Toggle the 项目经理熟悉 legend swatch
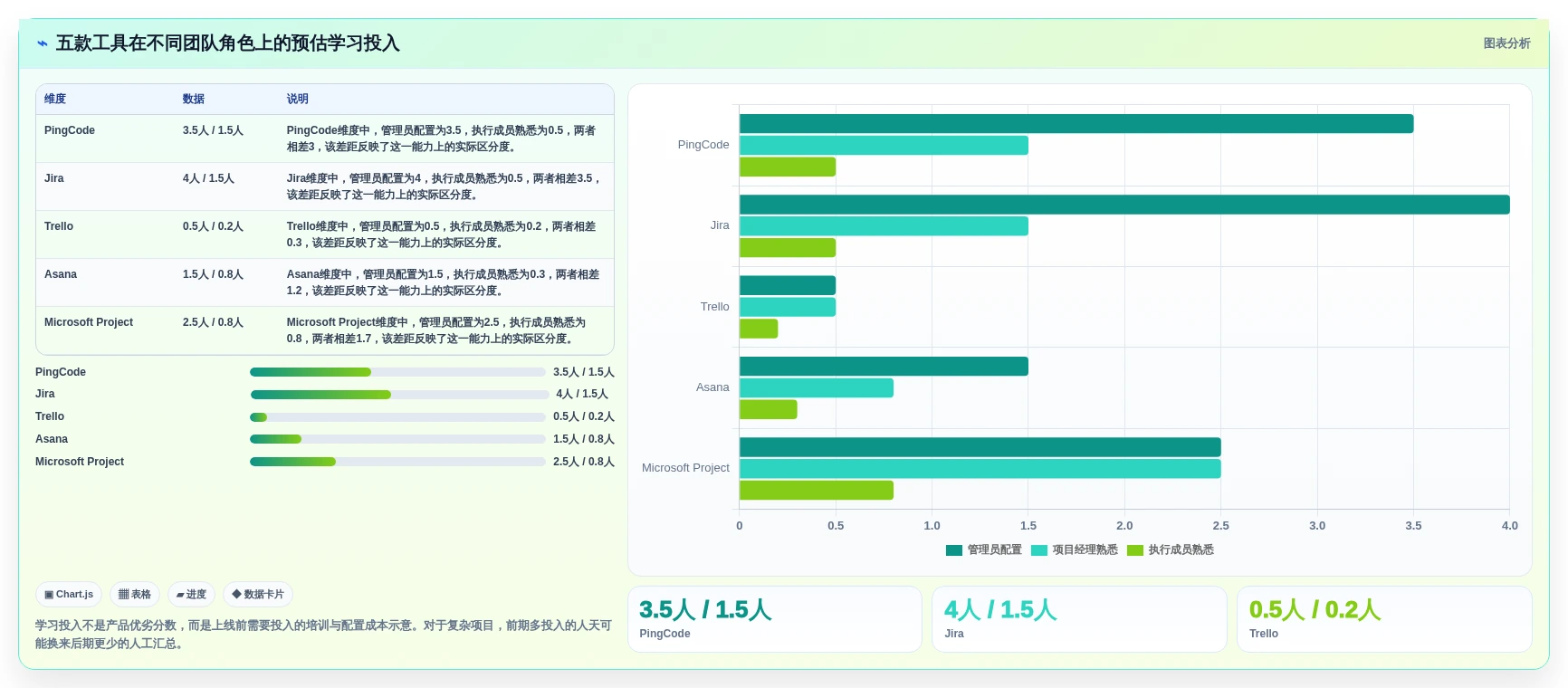1568x688 pixels. tap(1038, 550)
